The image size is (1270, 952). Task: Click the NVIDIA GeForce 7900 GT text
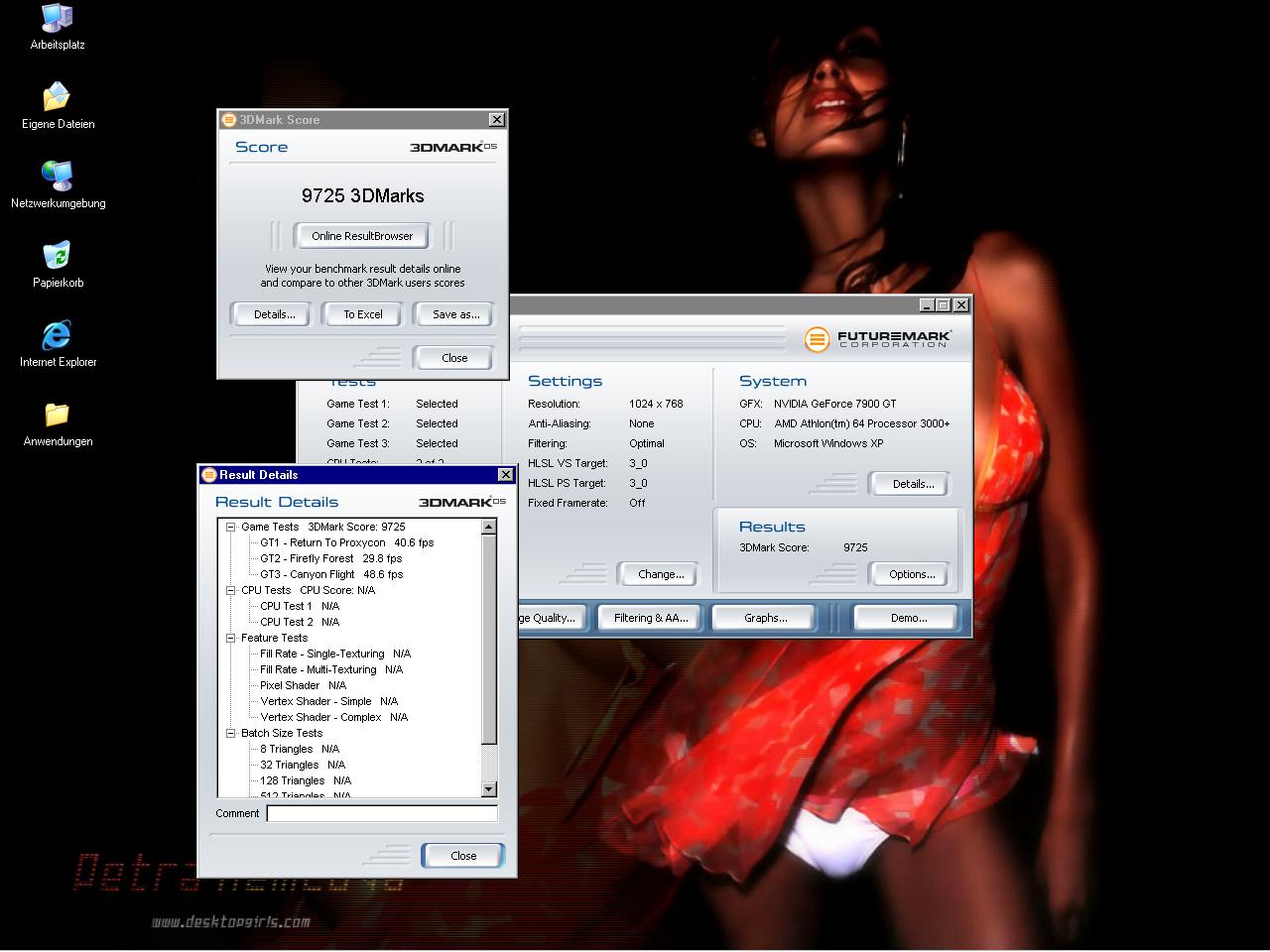pyautogui.click(x=835, y=404)
